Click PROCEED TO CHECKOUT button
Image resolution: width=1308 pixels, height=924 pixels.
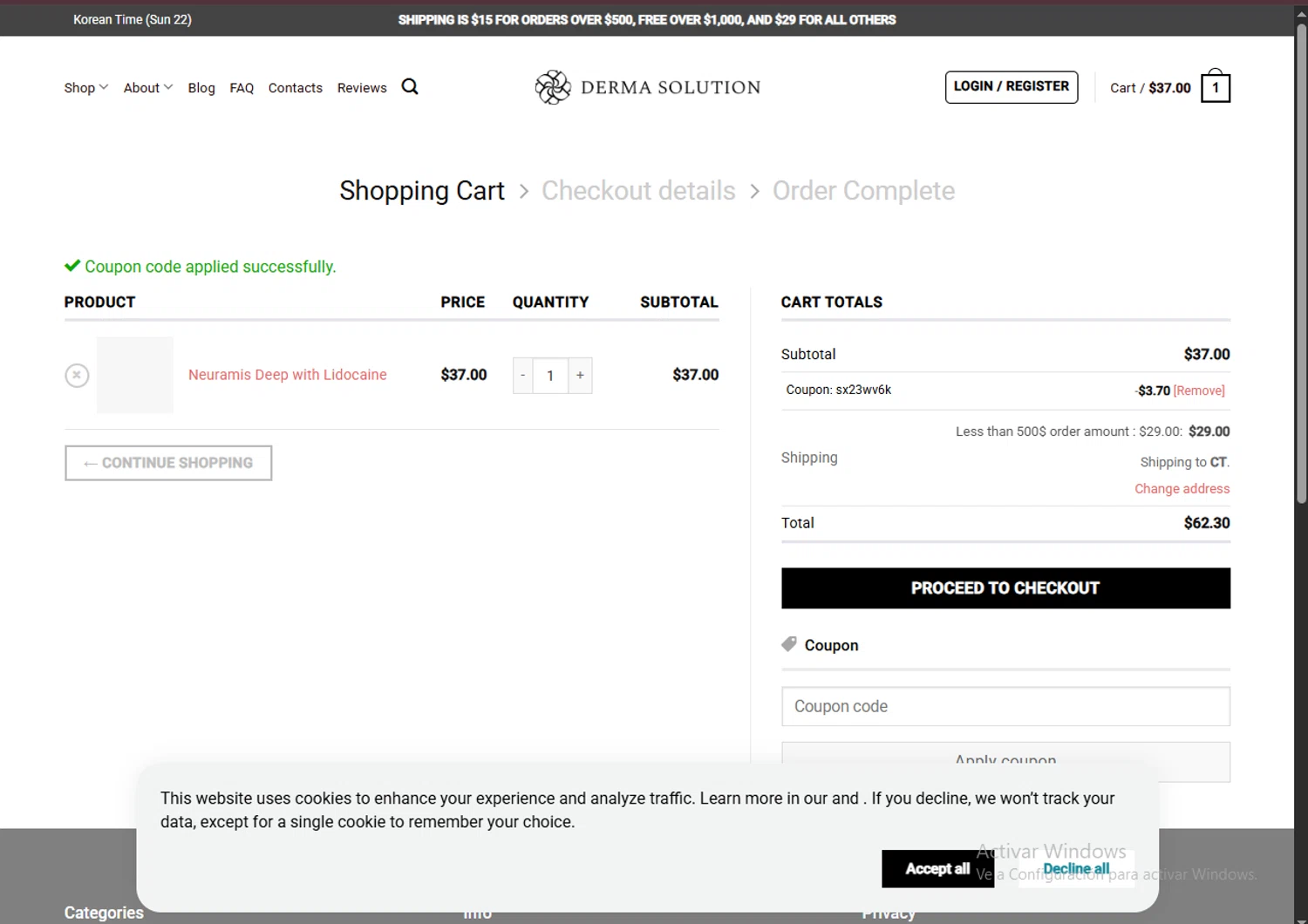point(1005,588)
